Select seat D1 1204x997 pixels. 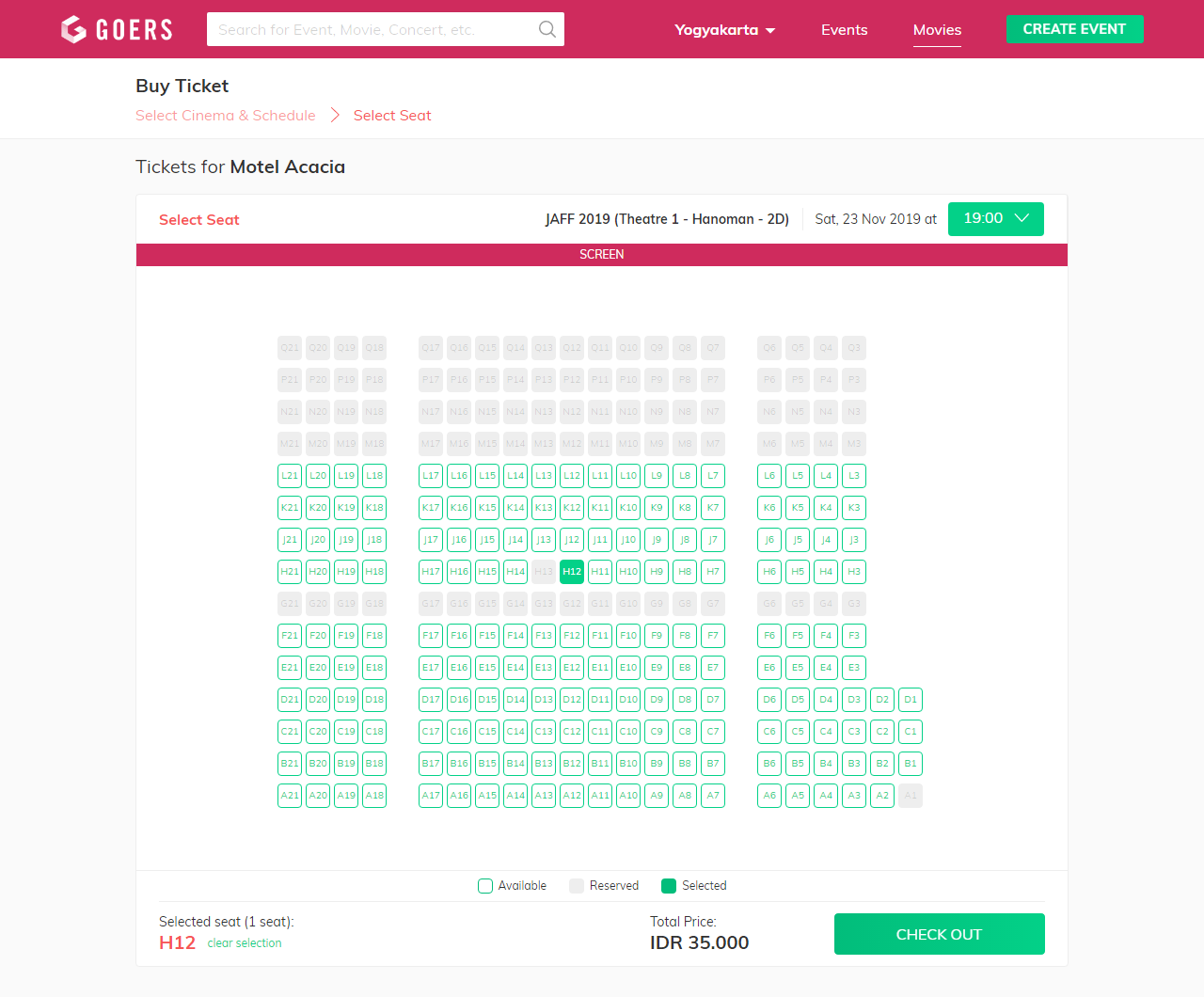point(911,700)
